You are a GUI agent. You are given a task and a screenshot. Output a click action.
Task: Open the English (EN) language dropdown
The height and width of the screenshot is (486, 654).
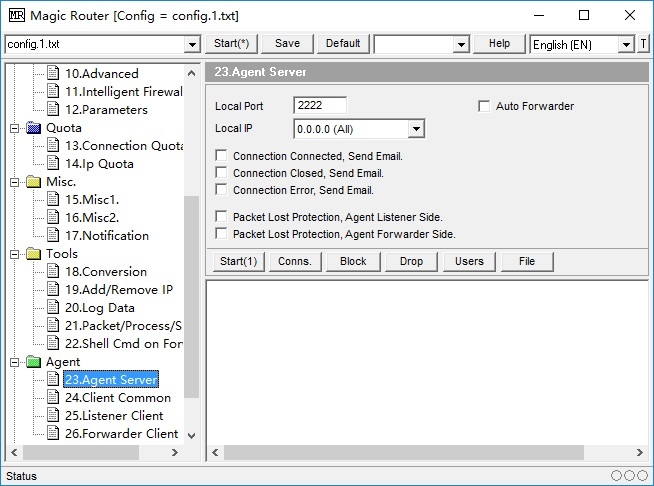pyautogui.click(x=626, y=45)
